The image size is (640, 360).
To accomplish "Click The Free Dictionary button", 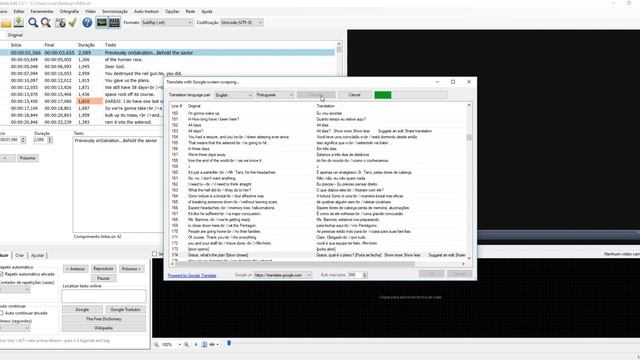I will click(104, 319).
